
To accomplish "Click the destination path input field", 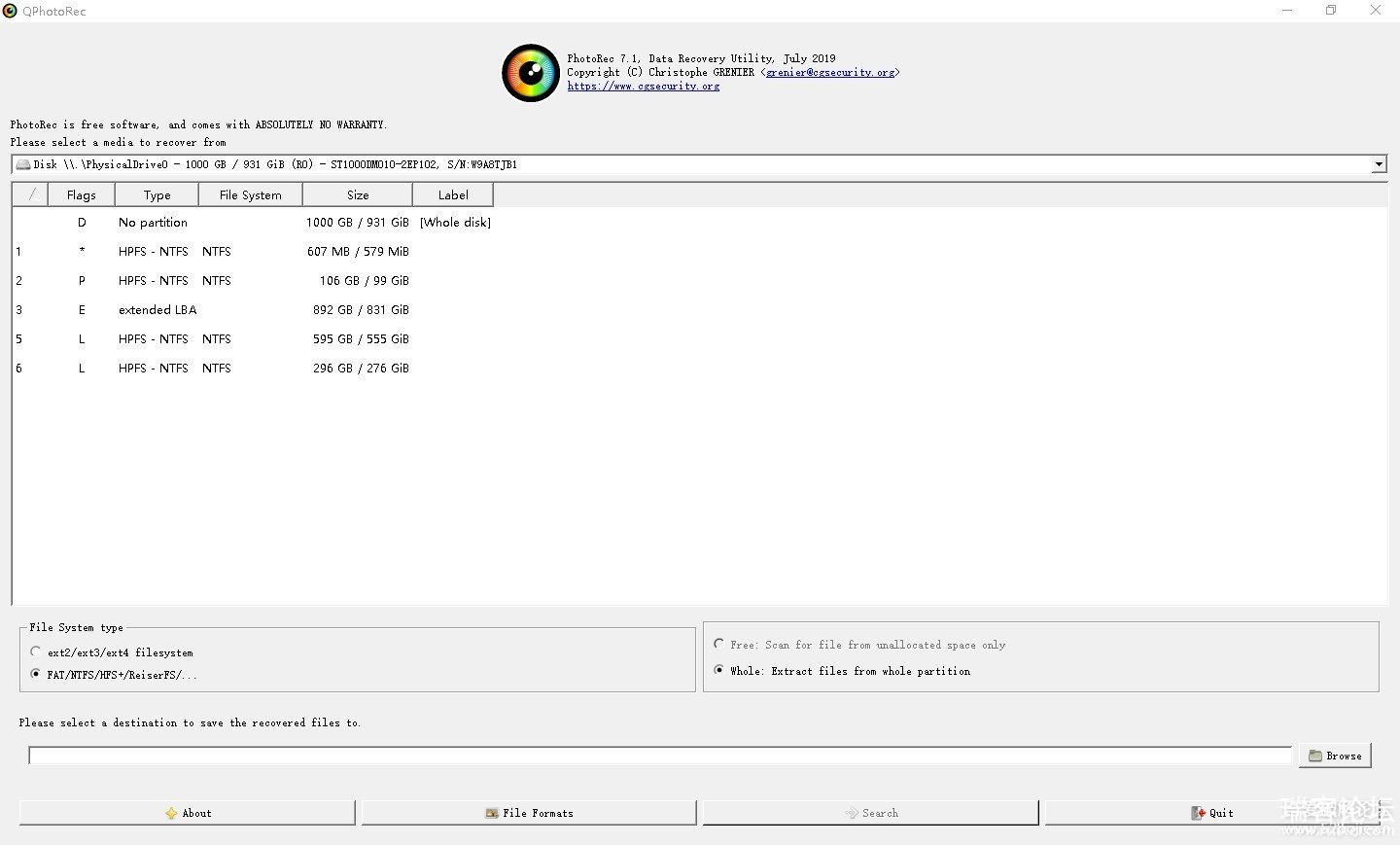I will pos(660,756).
